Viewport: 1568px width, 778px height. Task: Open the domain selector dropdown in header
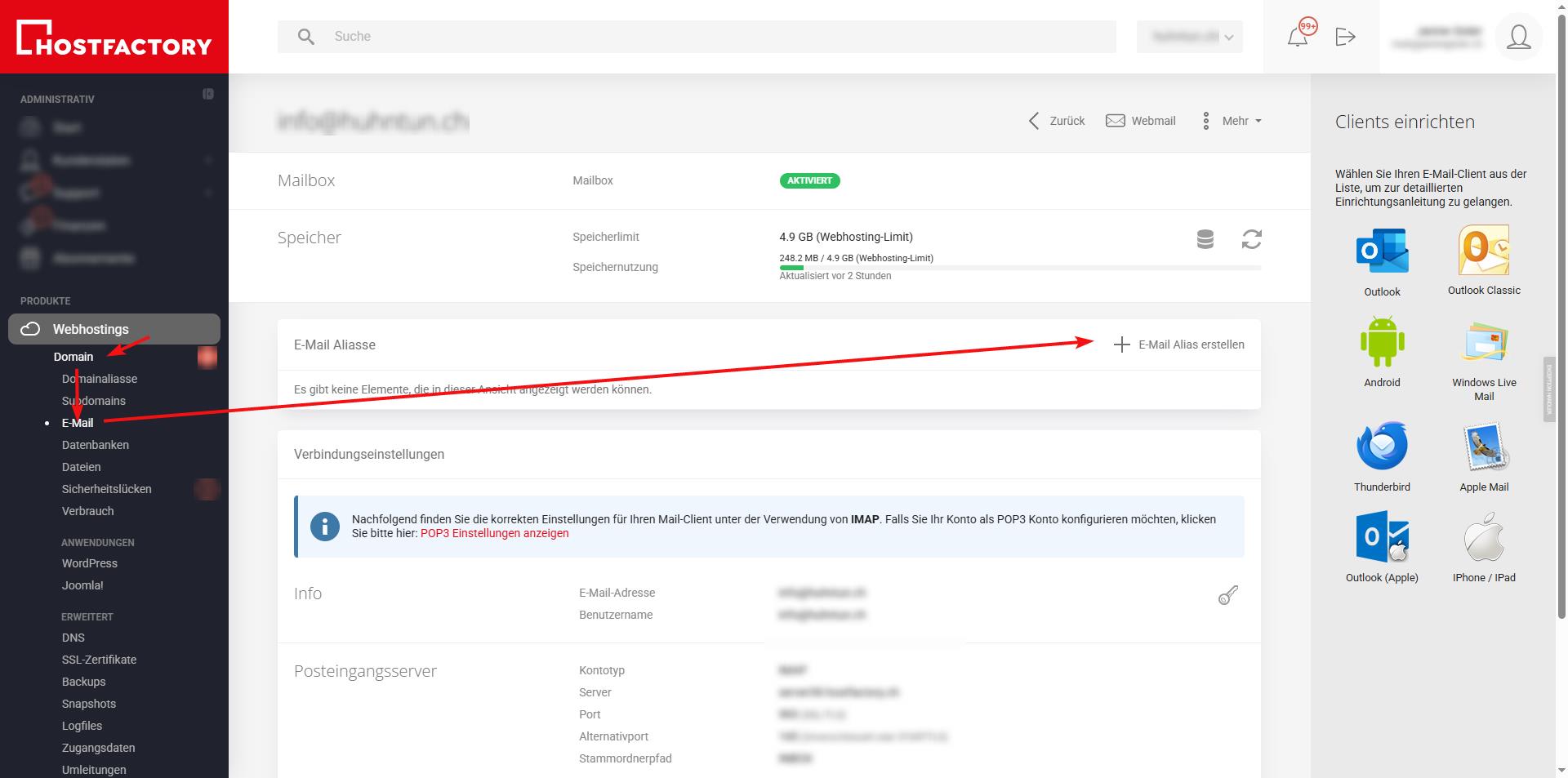(1190, 37)
